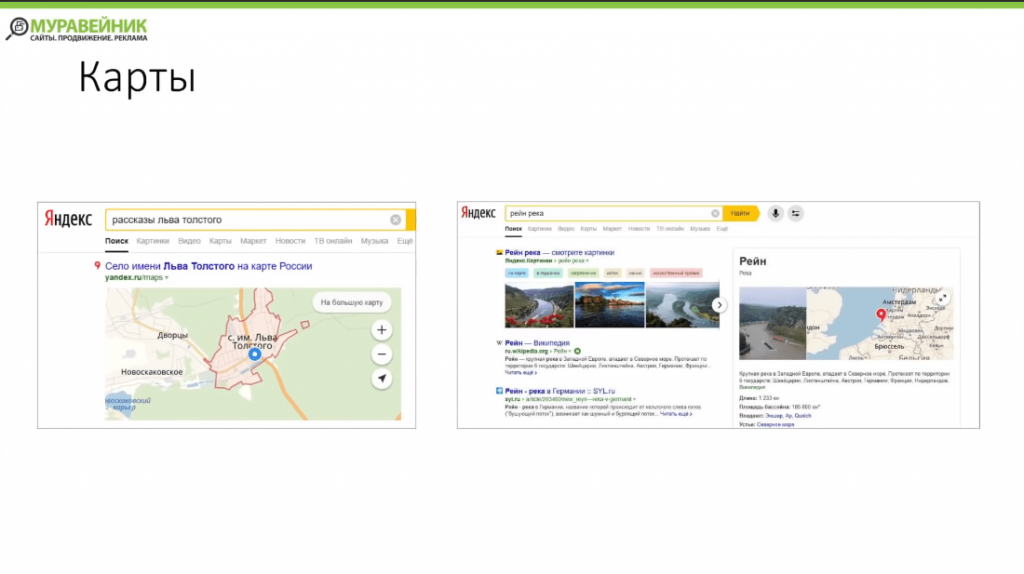
Task: Click the green badge after ru.wikipedia.org › Рейн
Action: tap(577, 351)
